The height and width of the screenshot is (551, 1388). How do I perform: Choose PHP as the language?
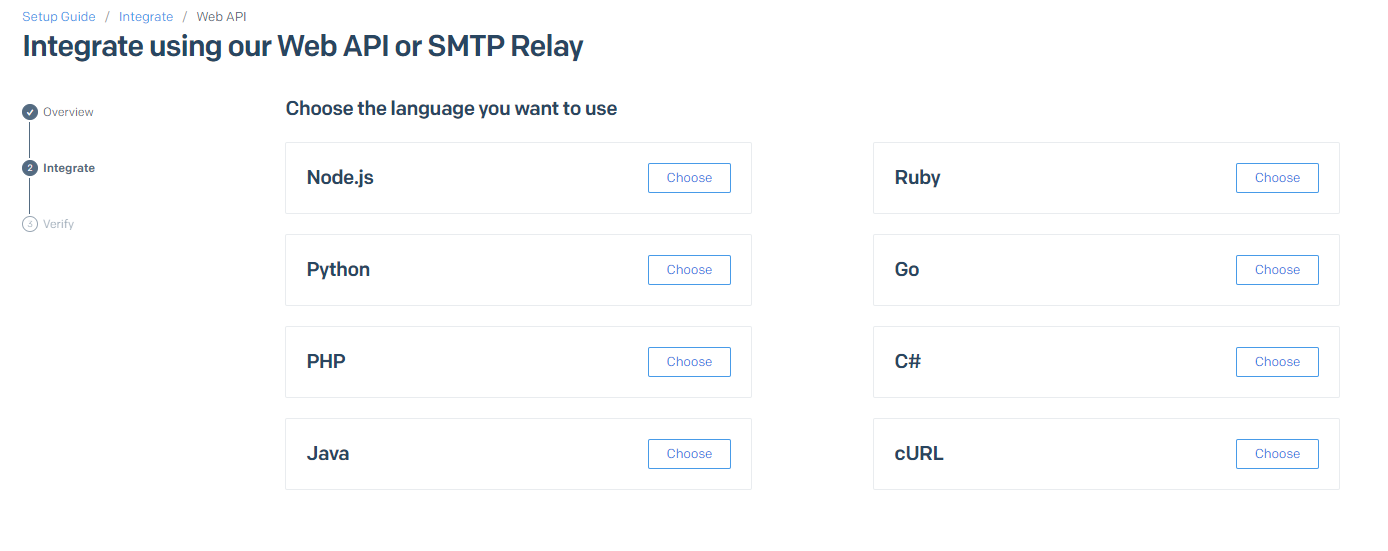[x=689, y=362]
